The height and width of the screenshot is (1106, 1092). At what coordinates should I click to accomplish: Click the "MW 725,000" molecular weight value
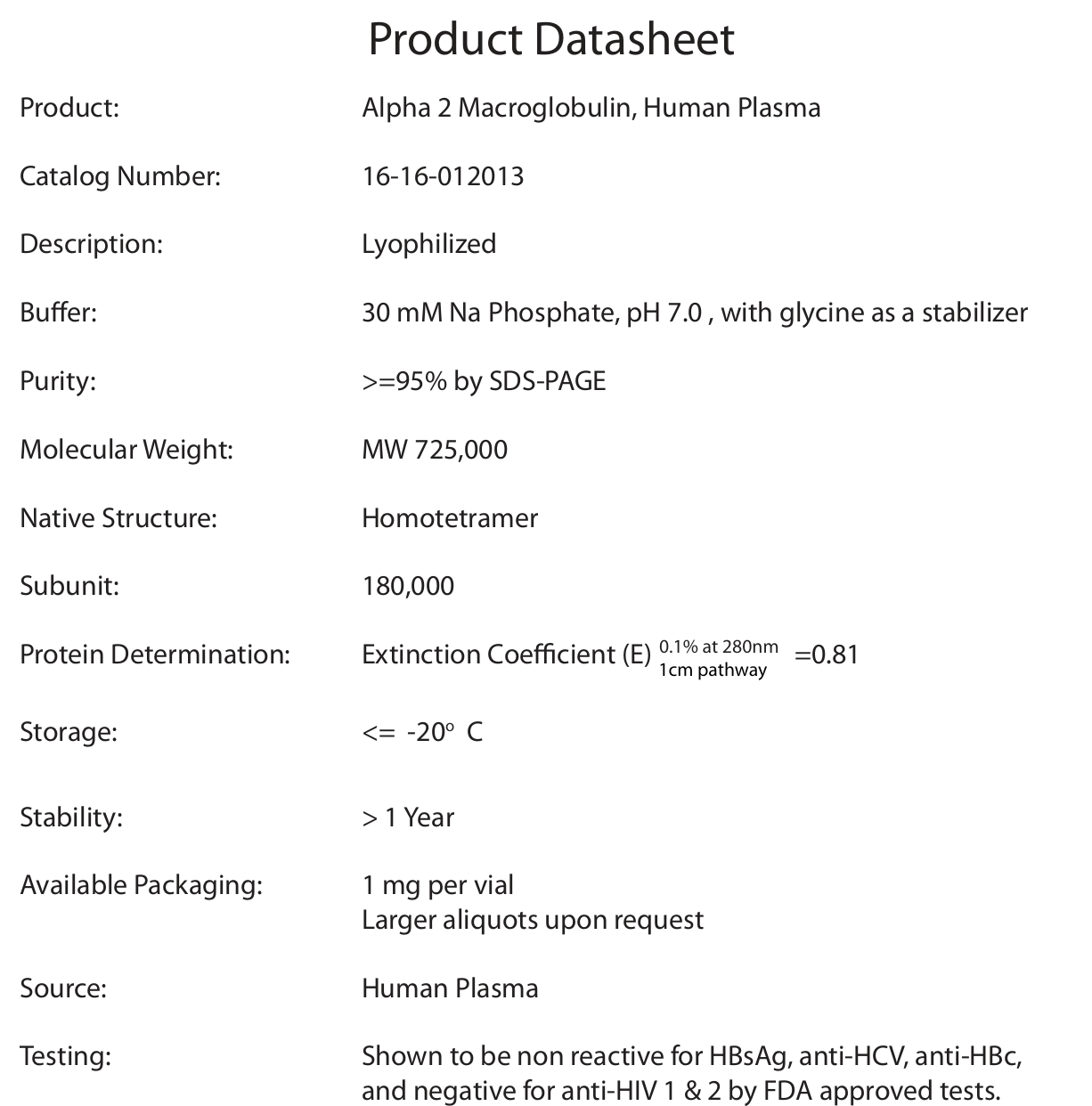[x=435, y=449]
